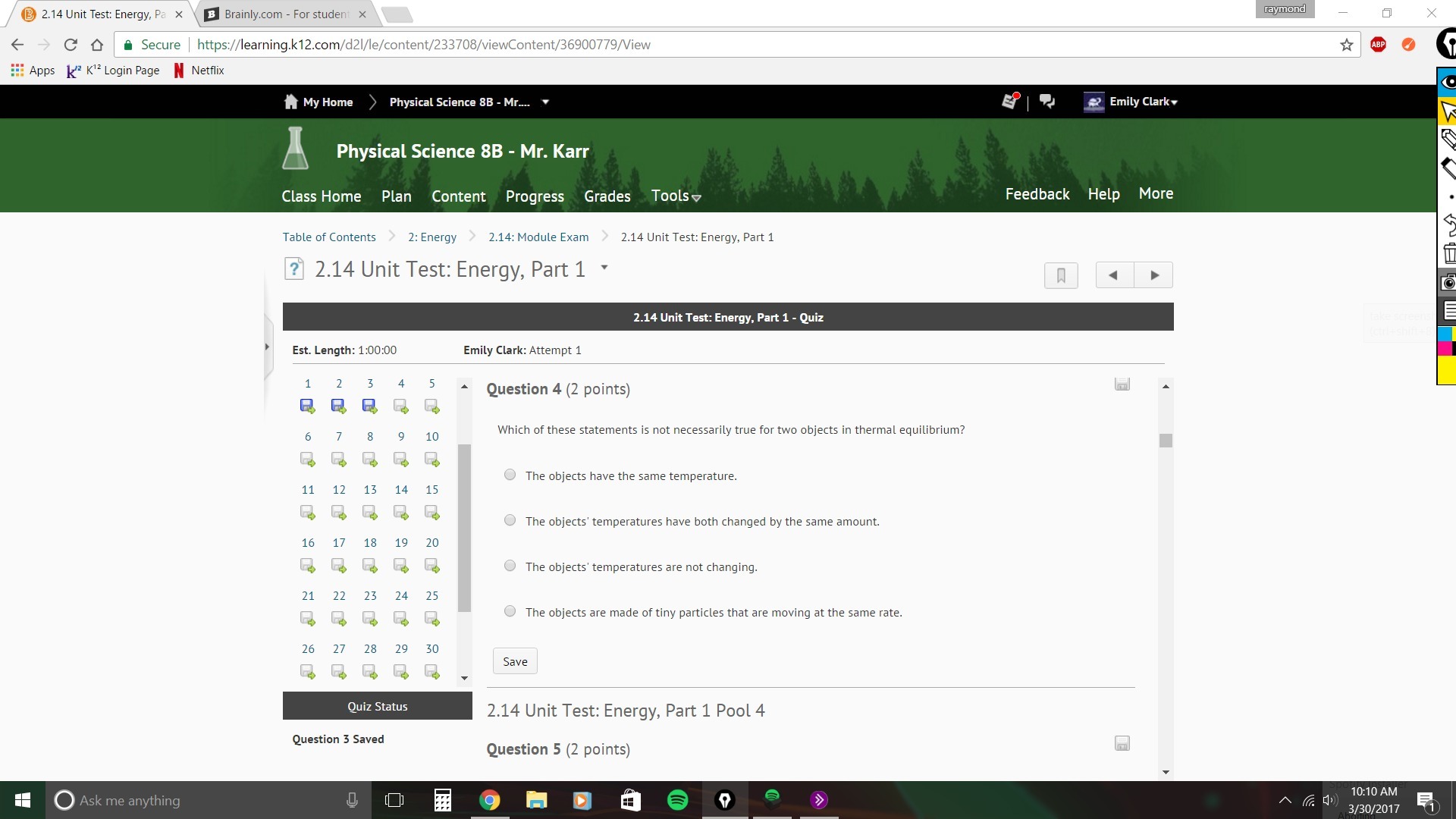Screen dimensions: 1456x819
Task: Click the Save button for Question 4
Action: tap(515, 661)
